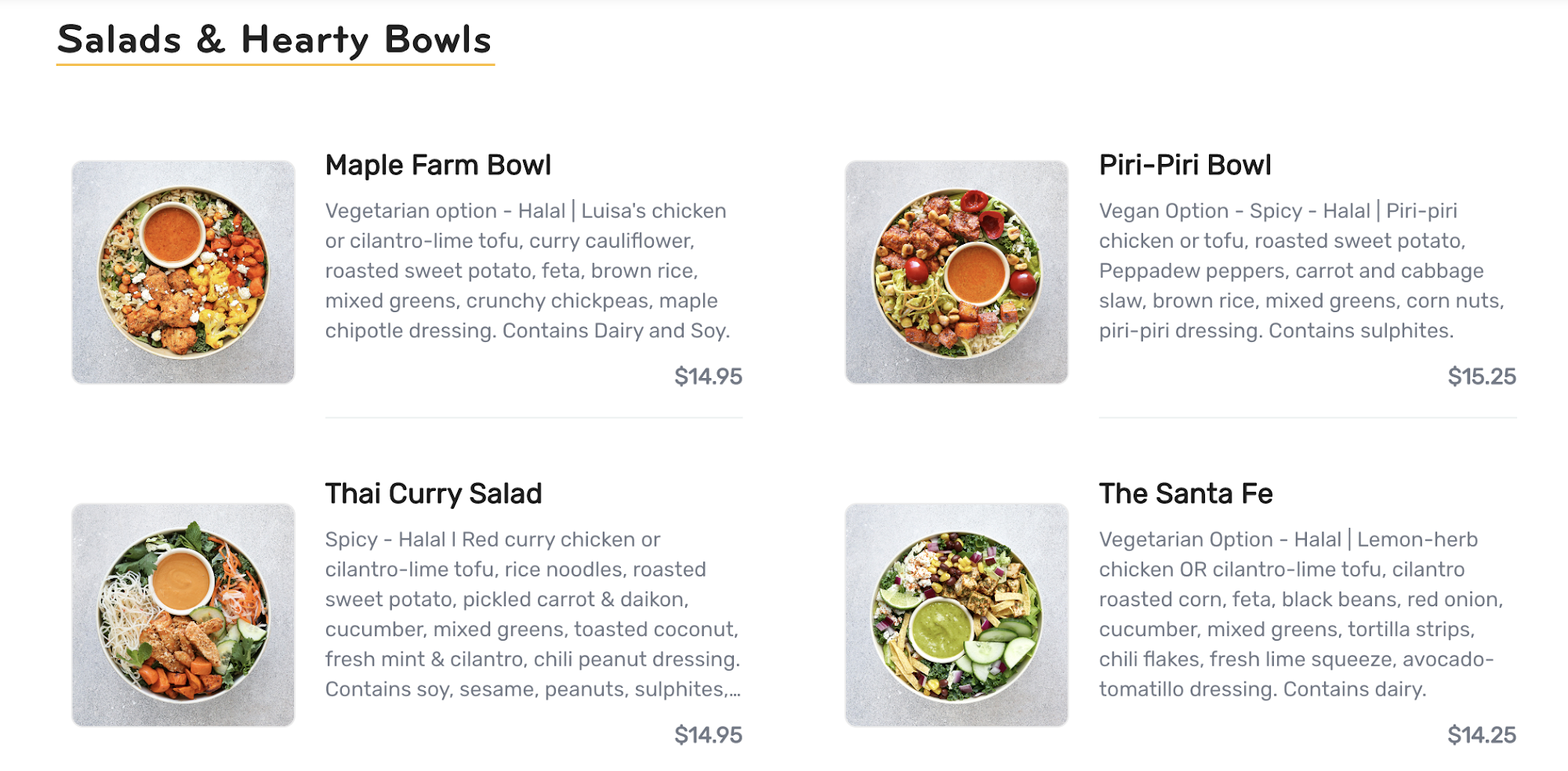1568x771 pixels.
Task: Select the Thai Curry Salad $14.95 price
Action: (708, 735)
